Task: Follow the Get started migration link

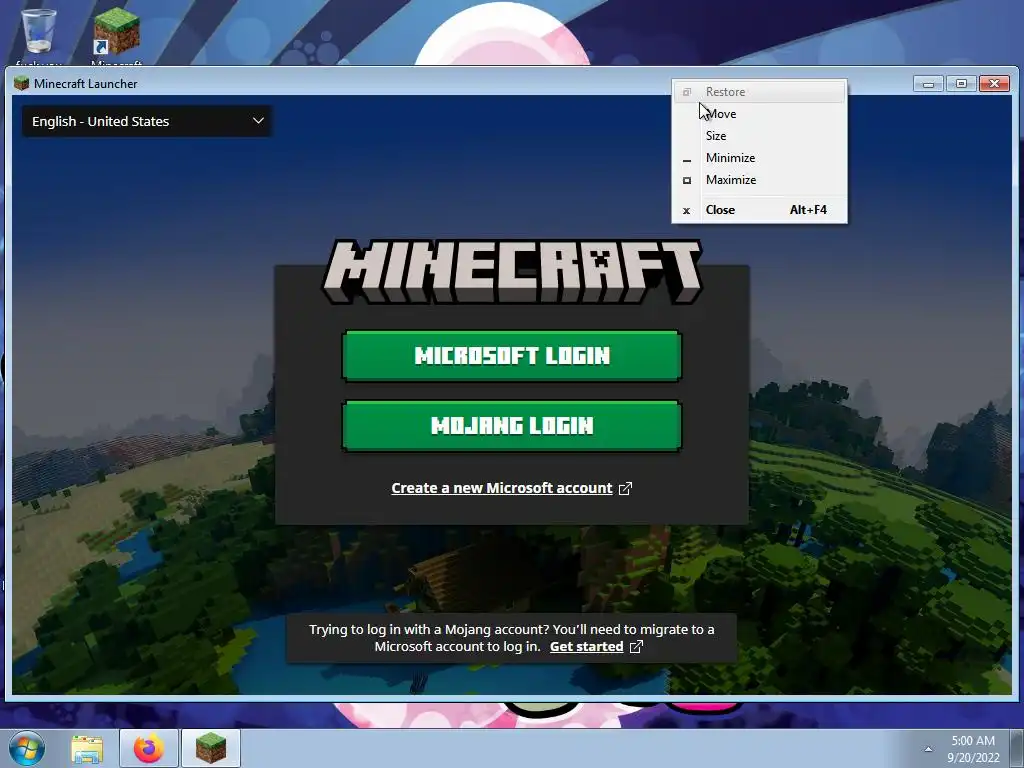Action: (x=586, y=647)
